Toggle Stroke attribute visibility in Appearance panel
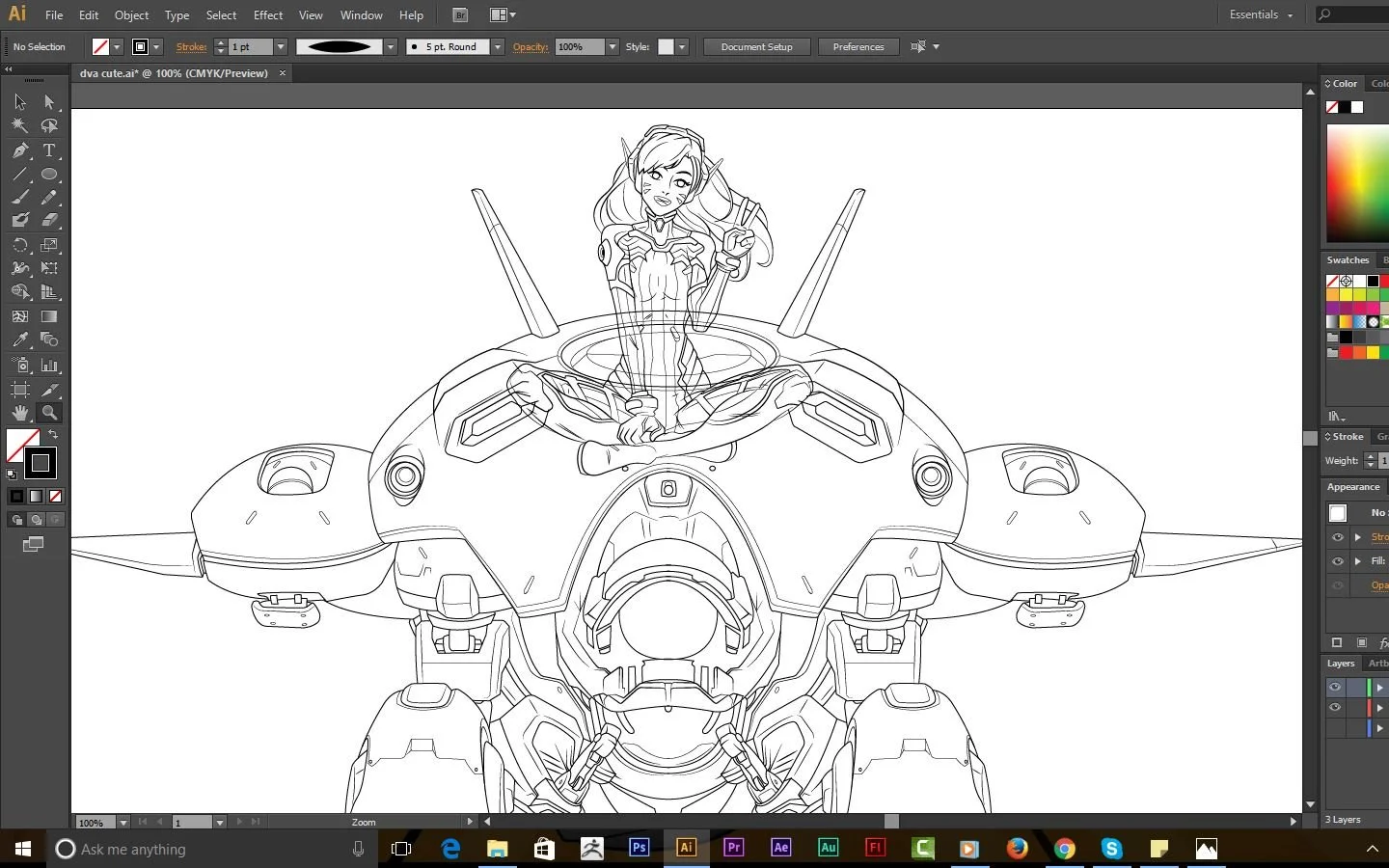The height and width of the screenshot is (868, 1389). tap(1338, 537)
